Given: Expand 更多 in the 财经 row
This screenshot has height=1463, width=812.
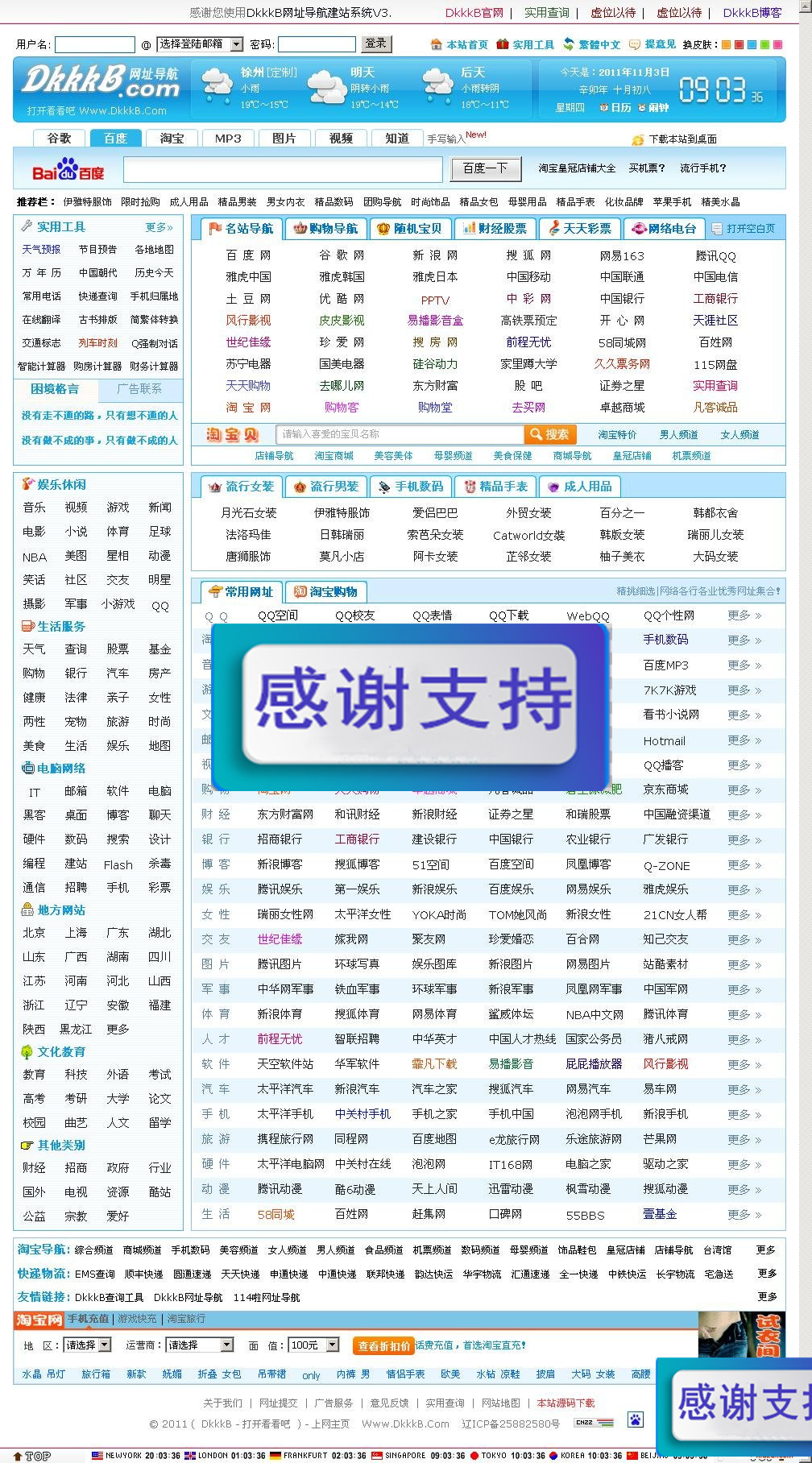Looking at the screenshot, I should tap(744, 814).
